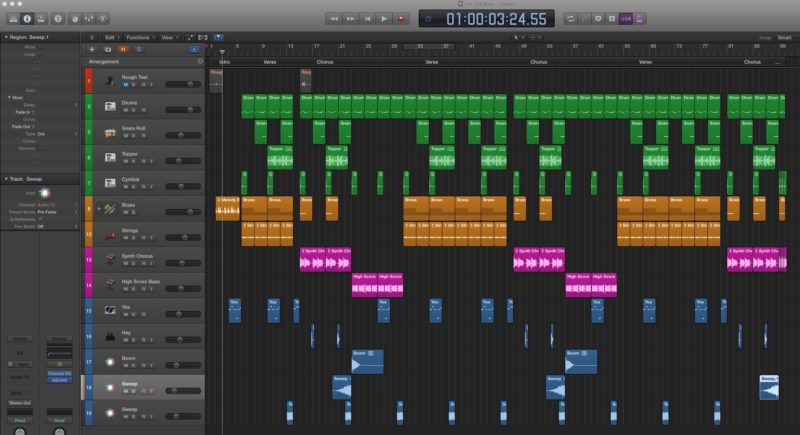Show the Toolbar via control bar icon
800x435 pixels.
point(41,19)
